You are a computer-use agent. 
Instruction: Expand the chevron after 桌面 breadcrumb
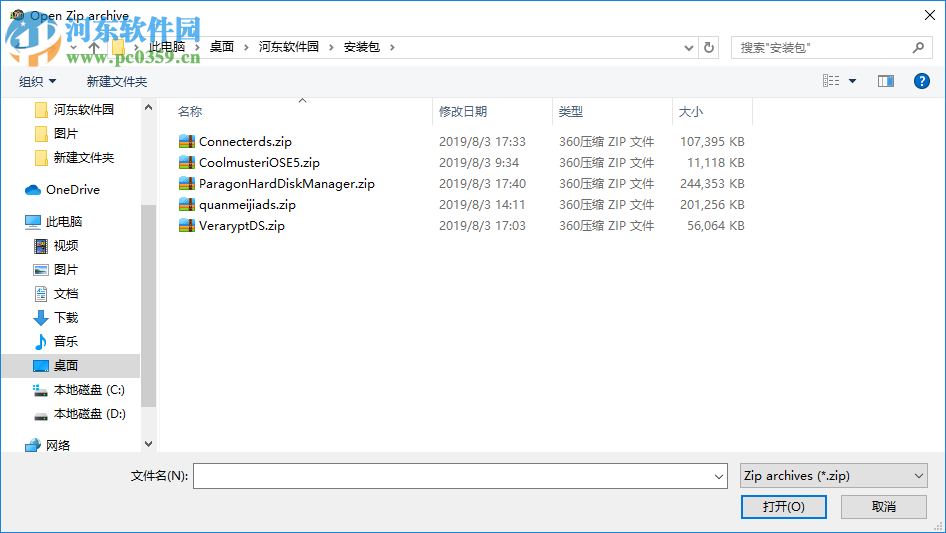coord(246,47)
